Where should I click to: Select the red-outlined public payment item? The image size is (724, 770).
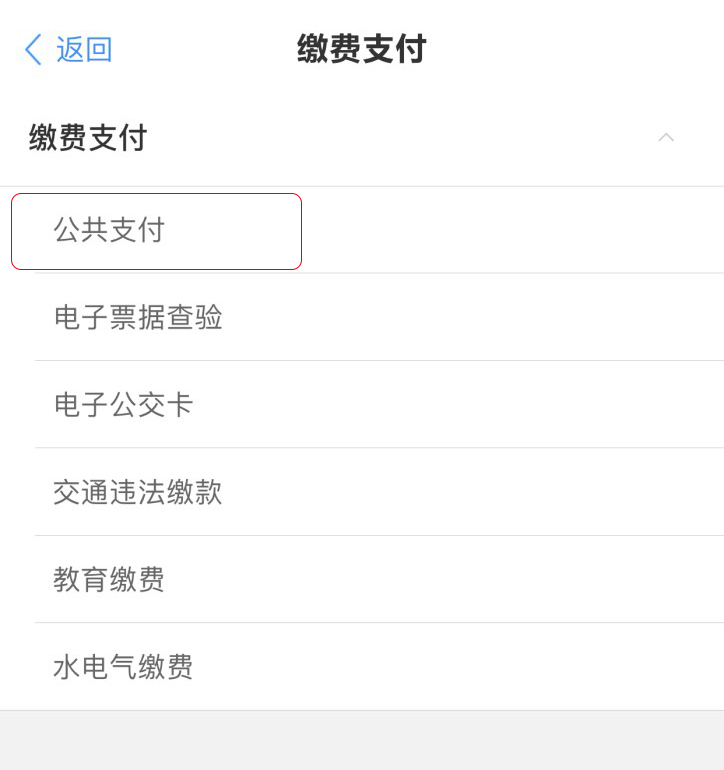click(156, 231)
